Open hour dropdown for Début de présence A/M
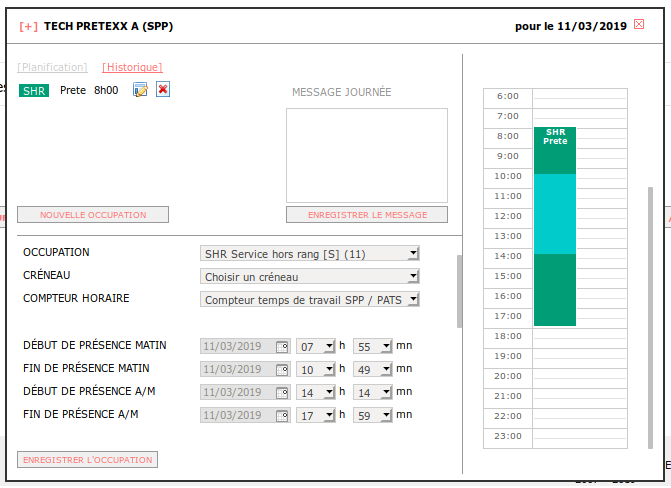Viewport: 671px width, 488px height. click(x=315, y=393)
